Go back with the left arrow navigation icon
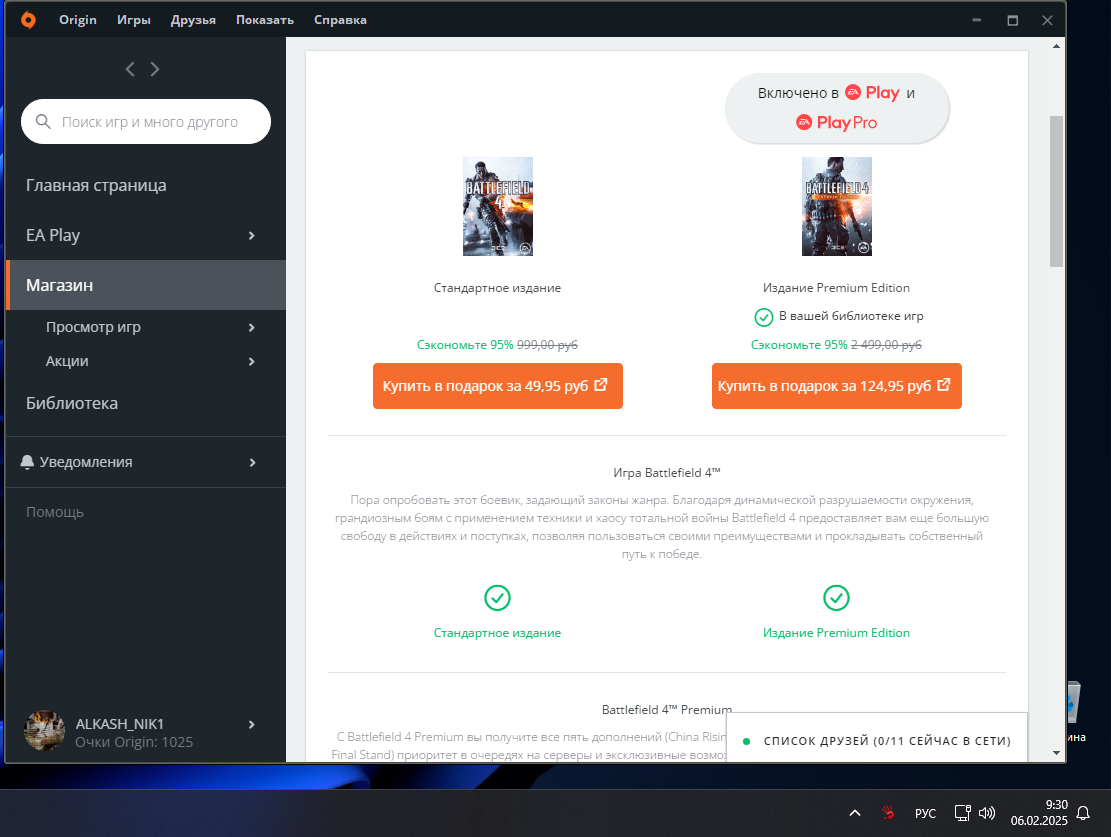 (130, 69)
